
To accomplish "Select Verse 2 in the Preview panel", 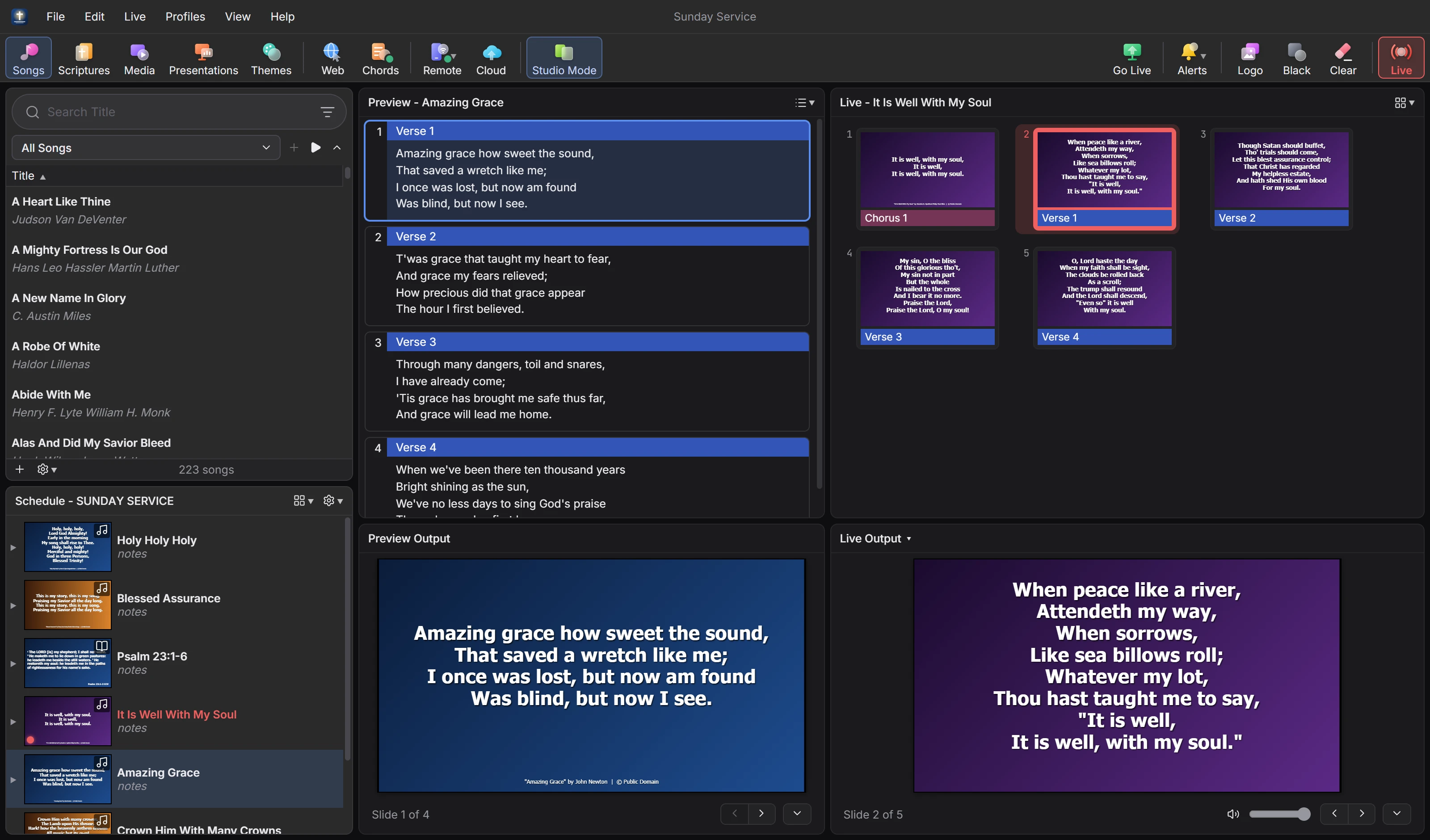I will [x=587, y=276].
